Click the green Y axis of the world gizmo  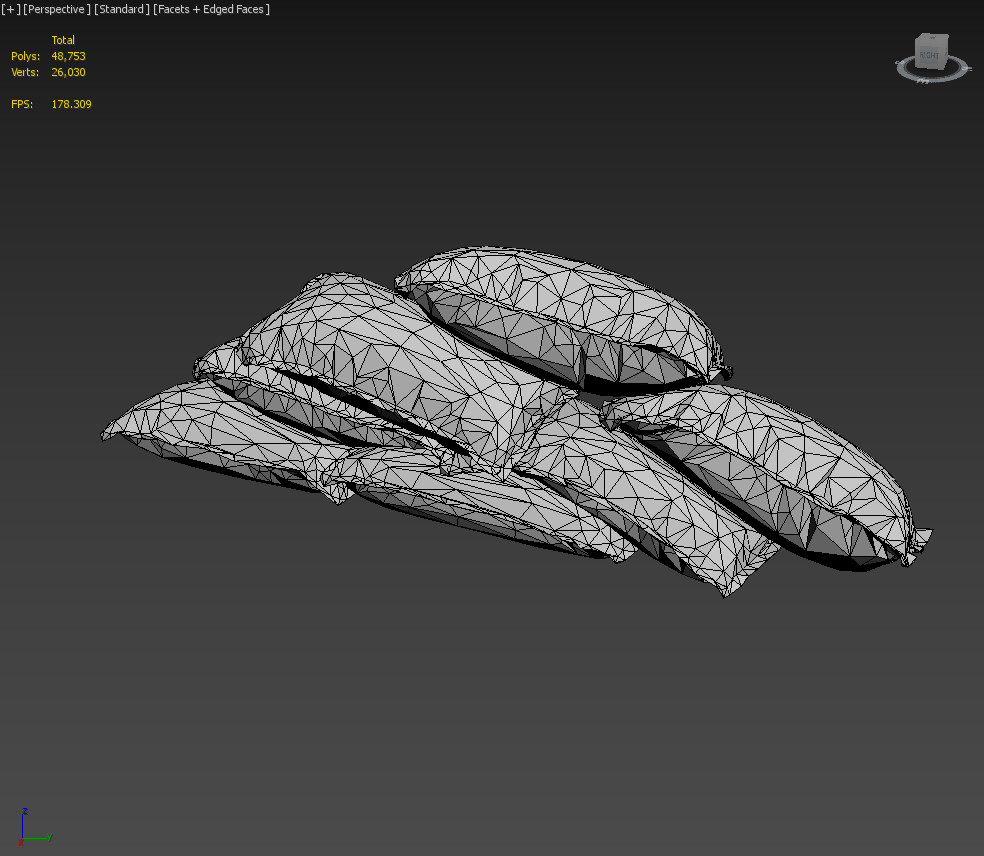35,838
